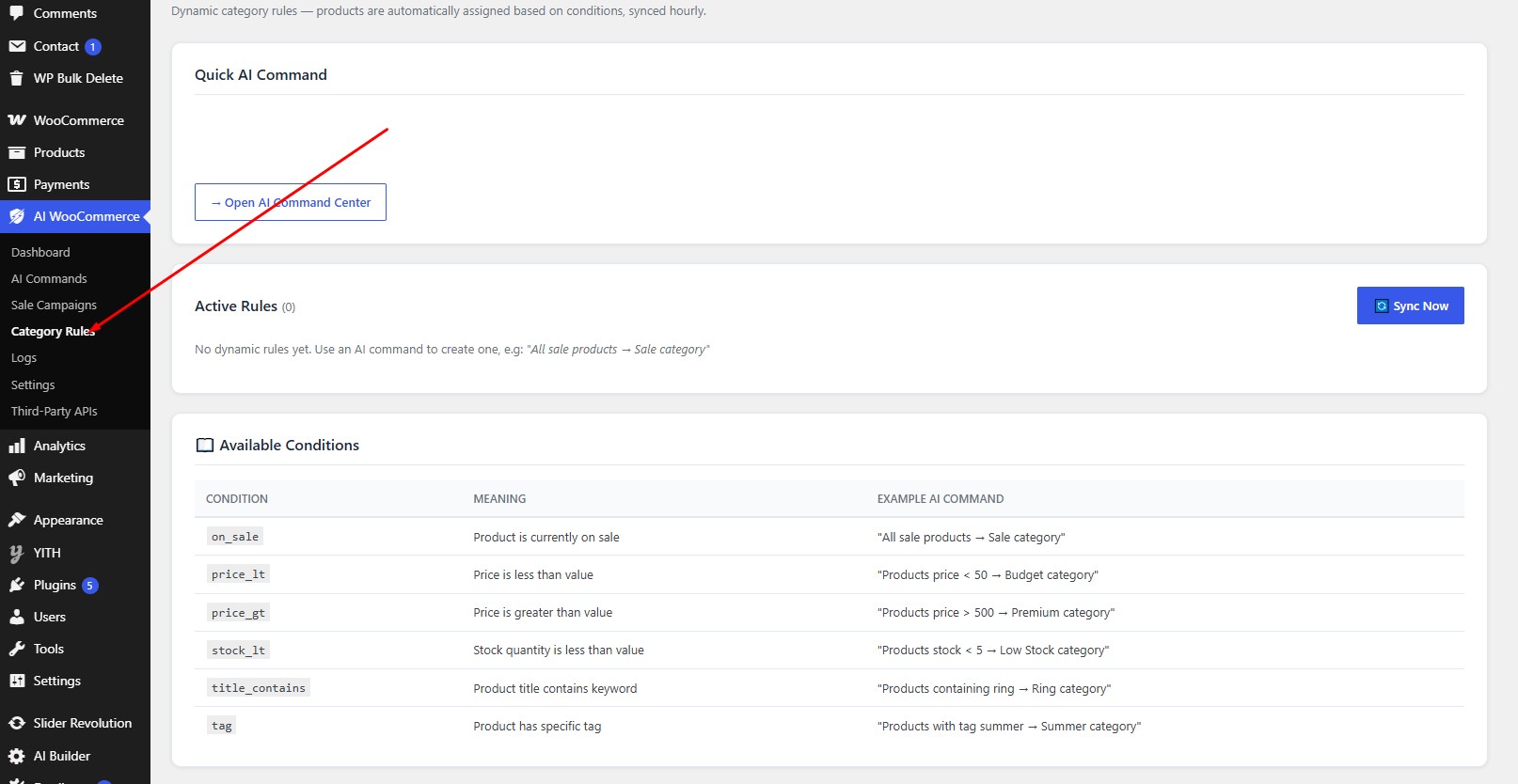Viewport: 1518px width, 784px height.
Task: Click the sync icon inside Sync Now button
Action: 1382,306
